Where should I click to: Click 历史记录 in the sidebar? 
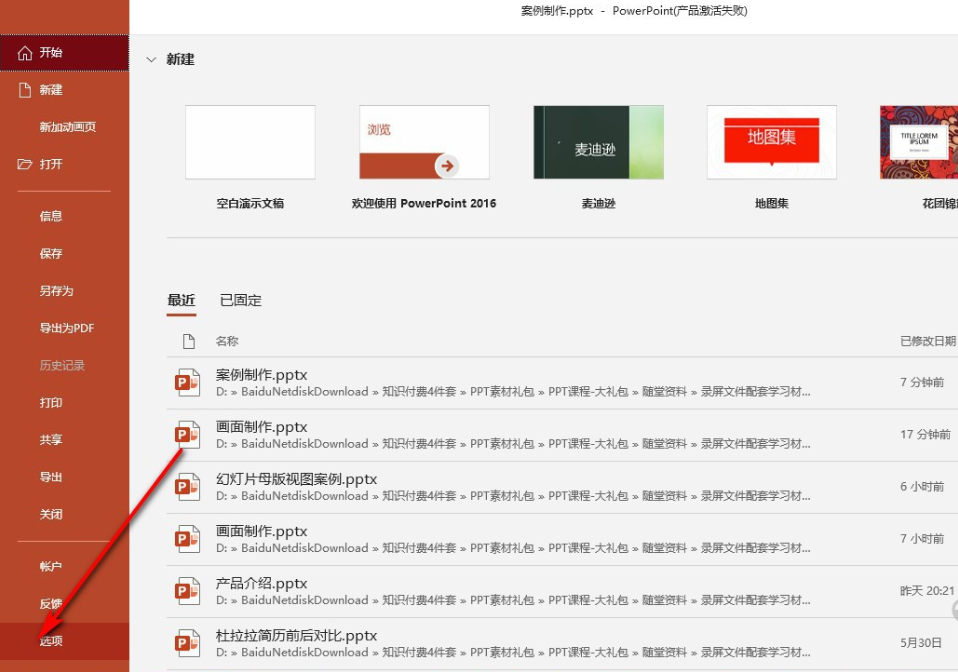(x=64, y=365)
